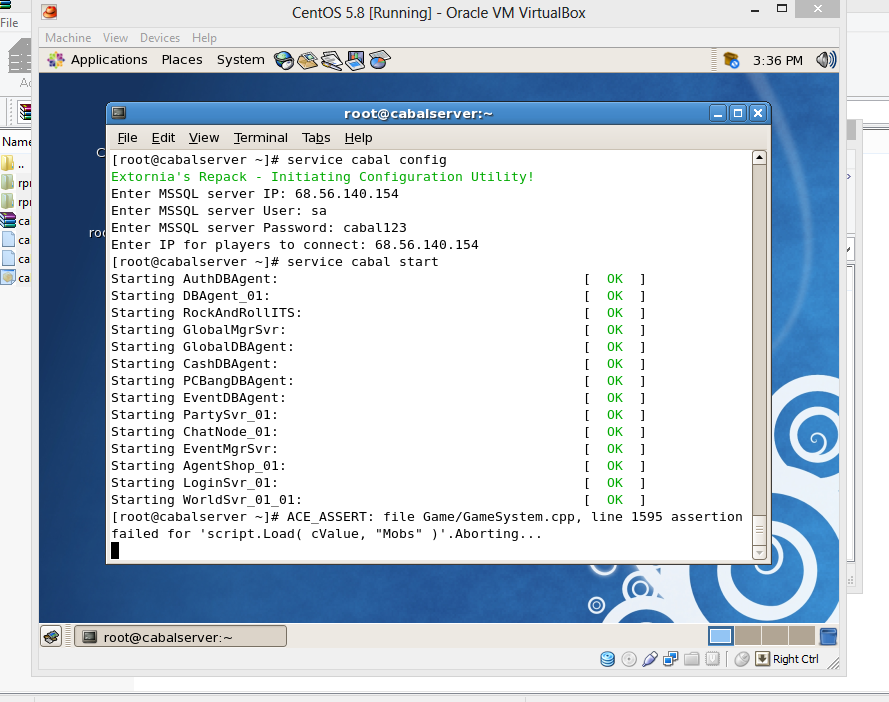Open the Terminal menu in terminal menubar

[261, 138]
